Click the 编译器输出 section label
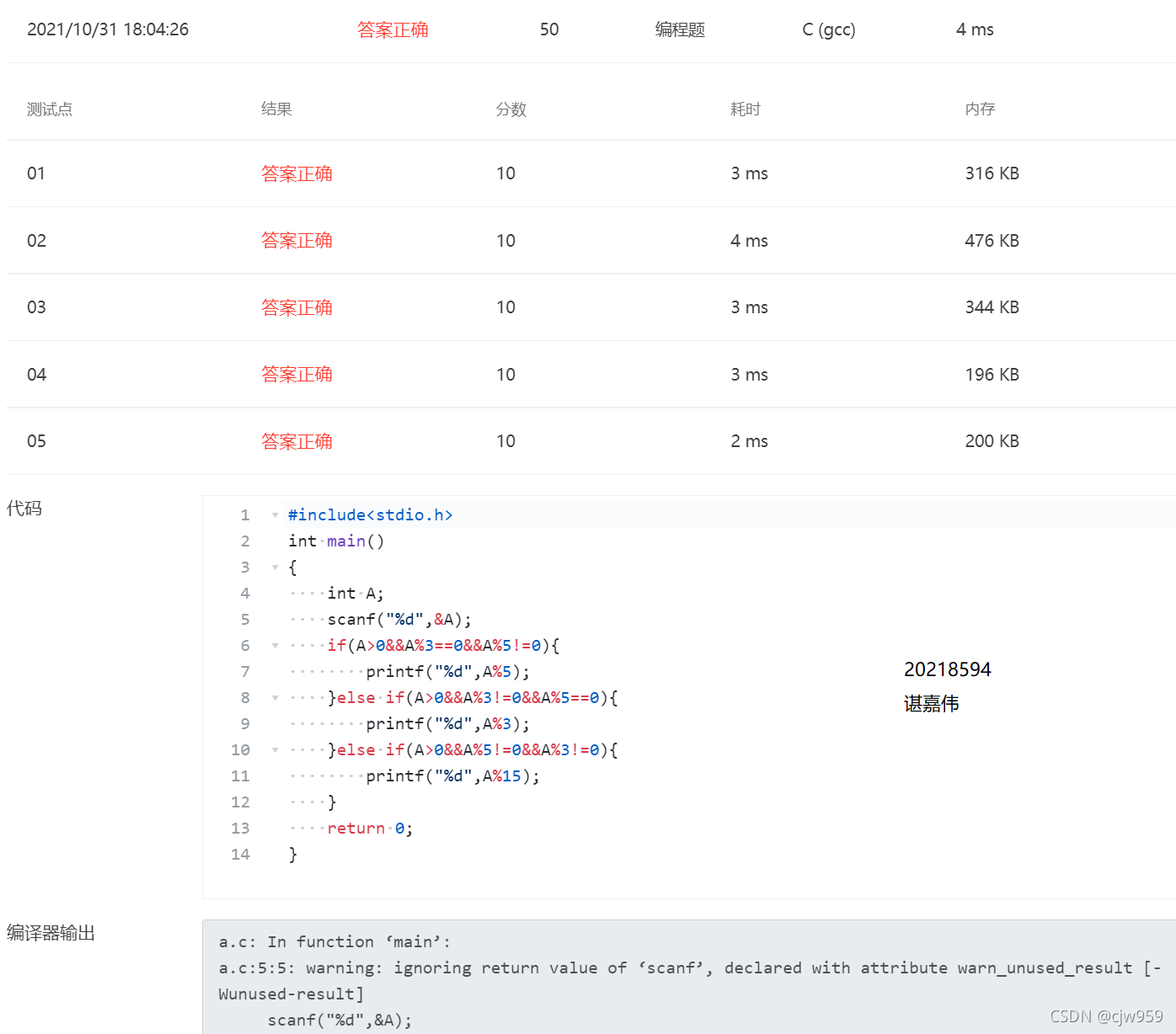This screenshot has width=1176, height=1034. tap(51, 933)
